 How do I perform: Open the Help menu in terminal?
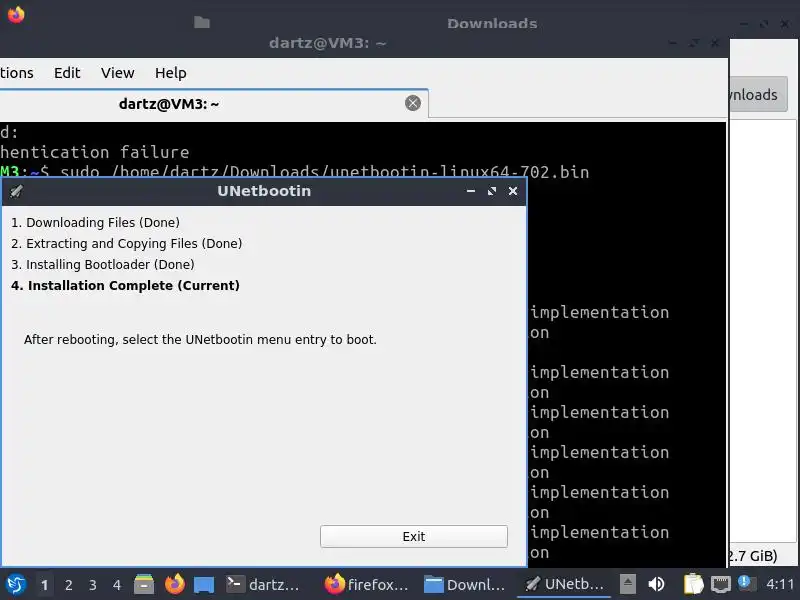pos(170,73)
